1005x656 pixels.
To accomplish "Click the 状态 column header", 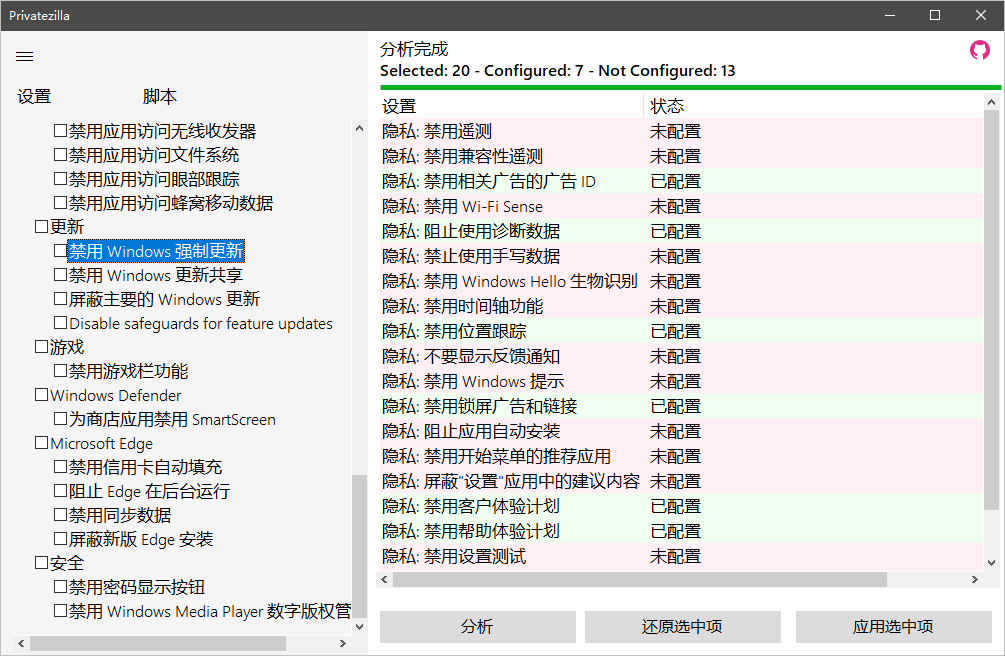I will 813,106.
